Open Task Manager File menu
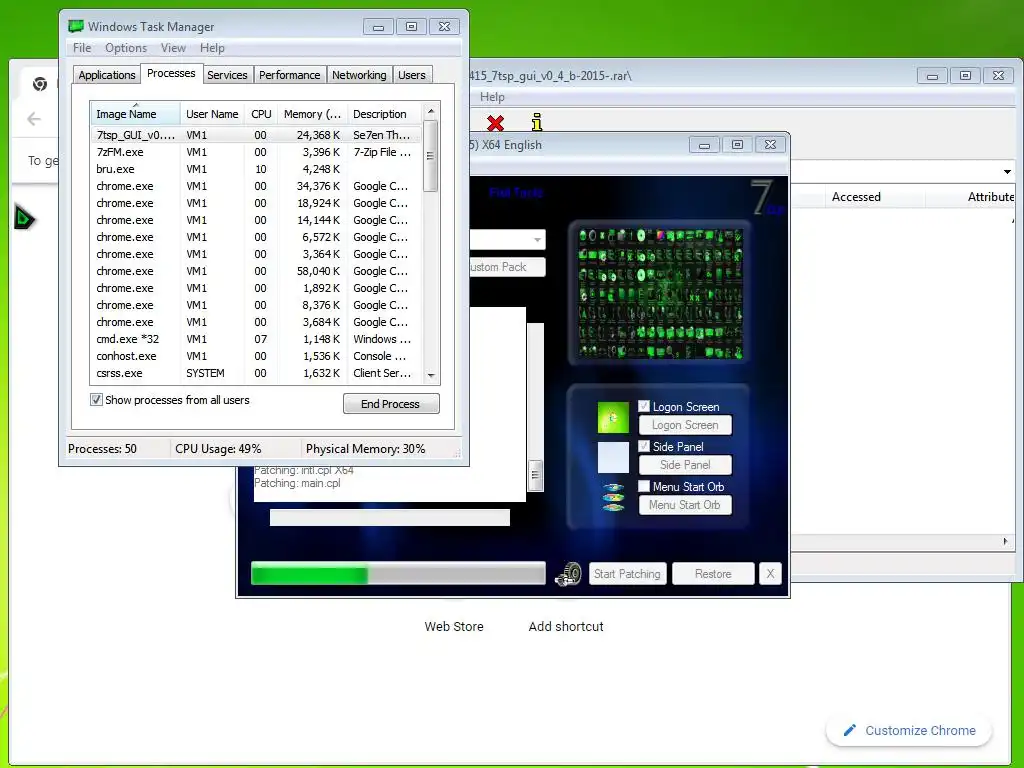The height and width of the screenshot is (768, 1024). [x=82, y=48]
